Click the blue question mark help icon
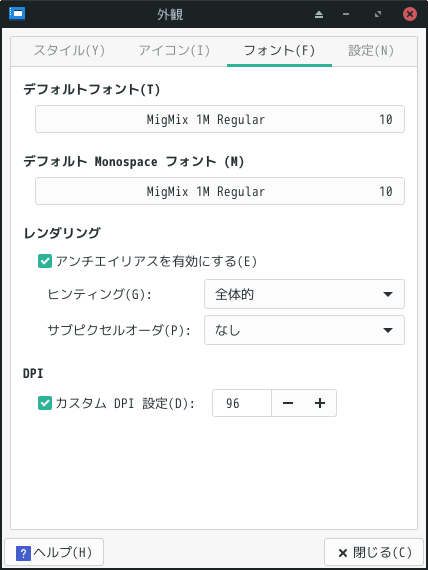The width and height of the screenshot is (428, 570). [x=23, y=554]
